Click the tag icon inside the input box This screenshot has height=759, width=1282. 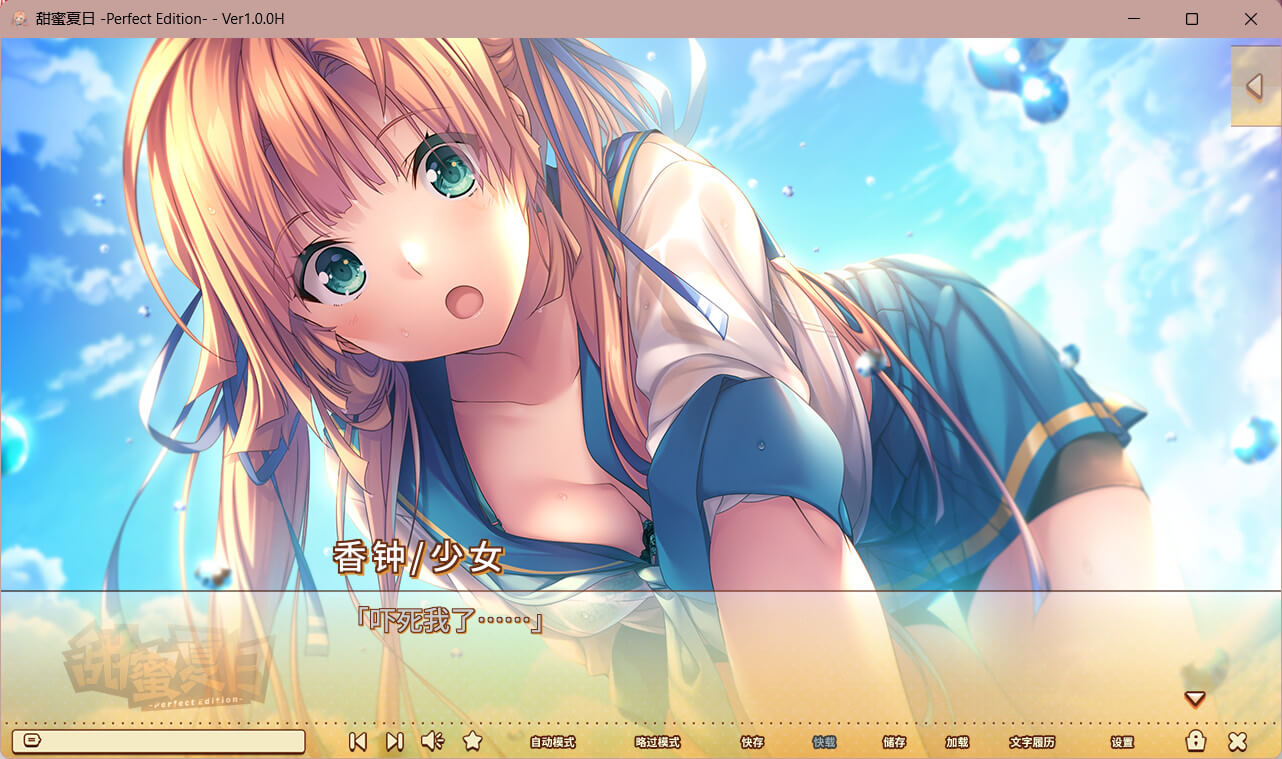pyautogui.click(x=30, y=741)
